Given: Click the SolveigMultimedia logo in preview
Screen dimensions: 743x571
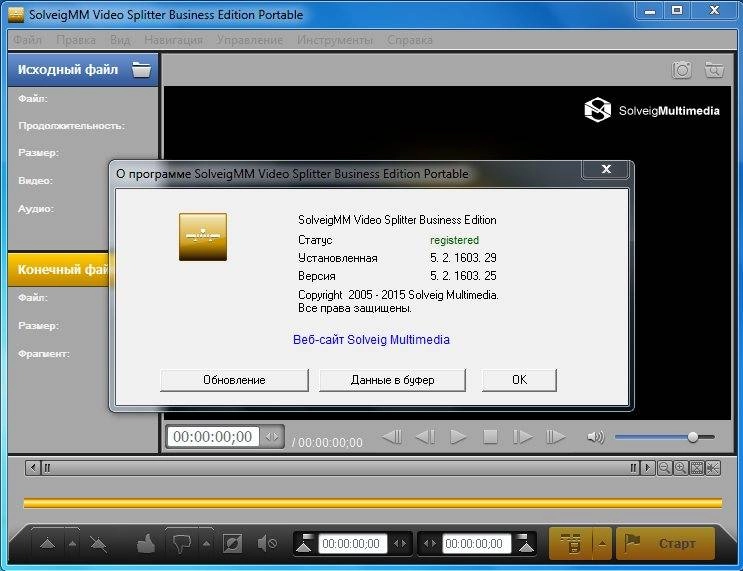Looking at the screenshot, I should pyautogui.click(x=652, y=110).
